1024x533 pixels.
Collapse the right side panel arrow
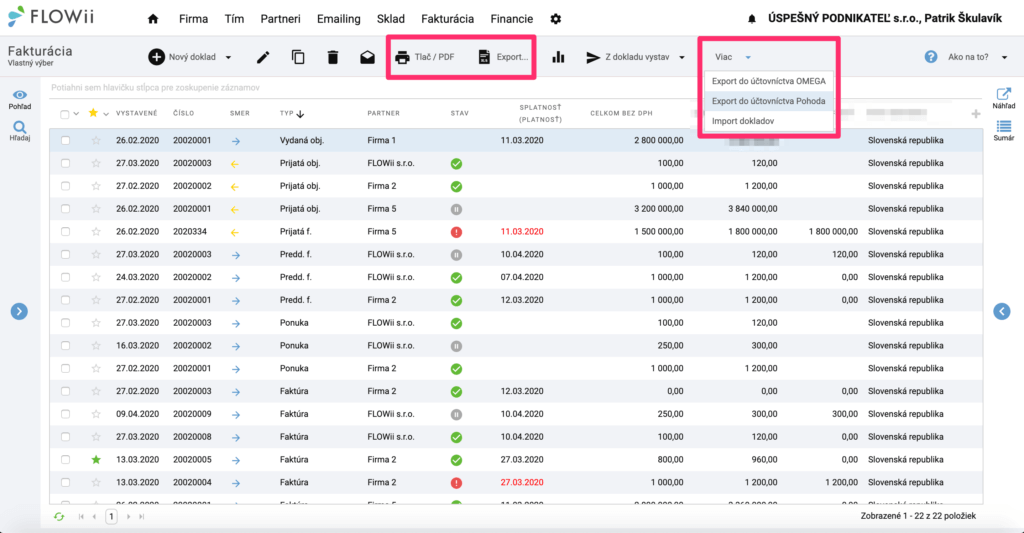click(1002, 312)
